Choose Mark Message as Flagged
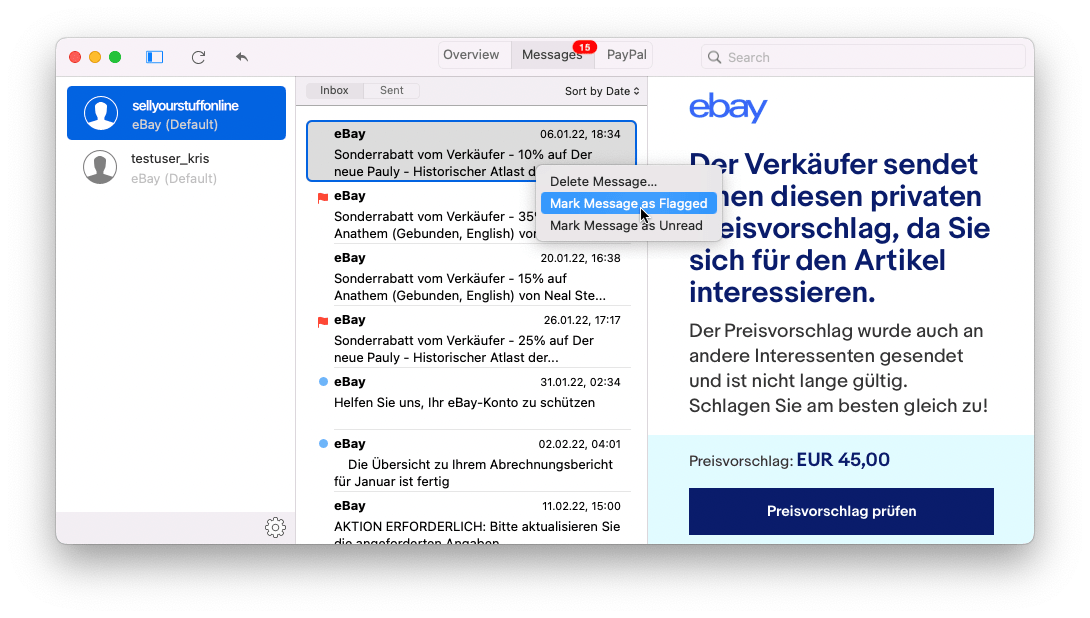1090x618 pixels. coord(628,203)
